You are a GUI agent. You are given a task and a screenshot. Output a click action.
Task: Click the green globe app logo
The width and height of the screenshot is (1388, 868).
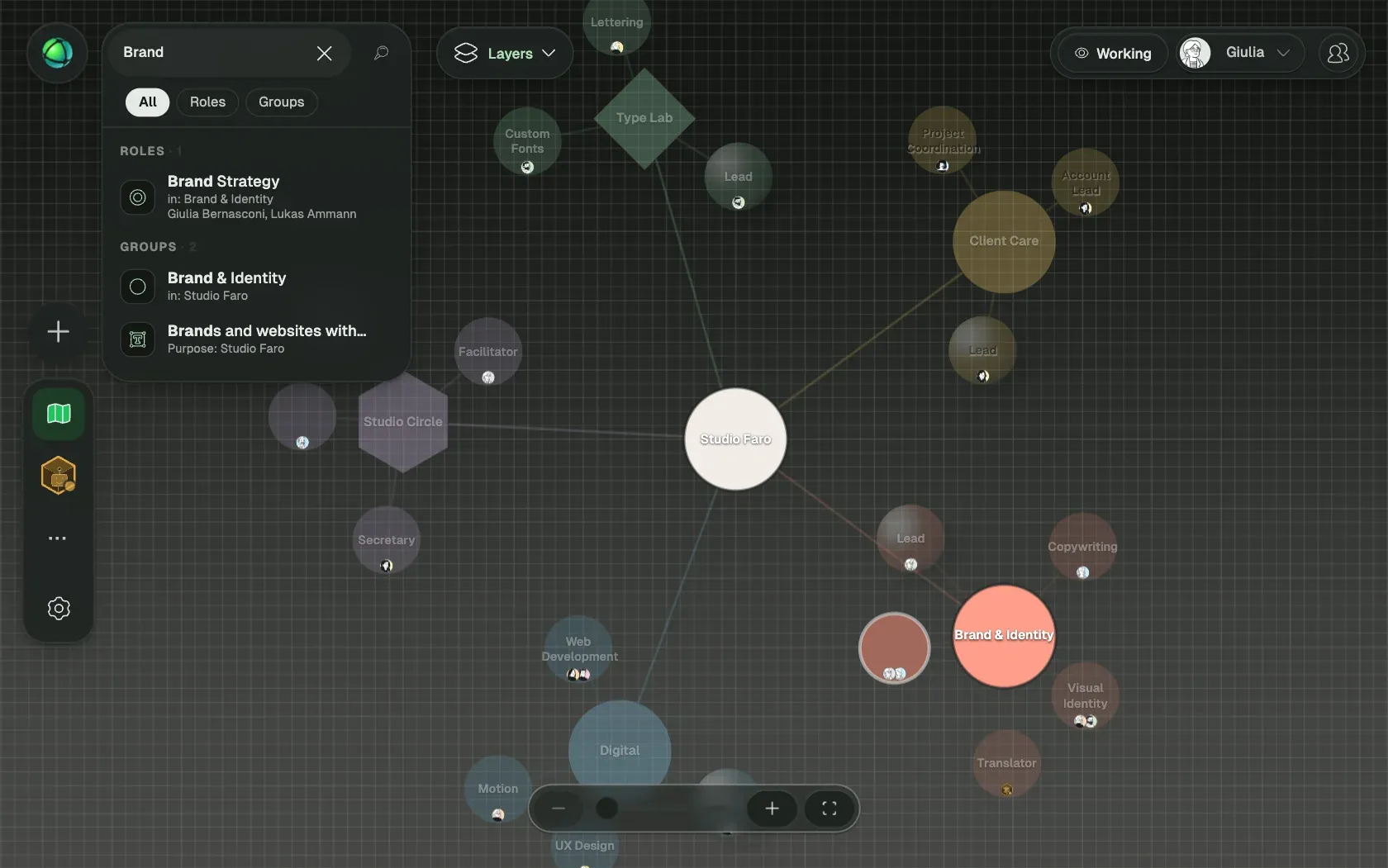pos(57,53)
